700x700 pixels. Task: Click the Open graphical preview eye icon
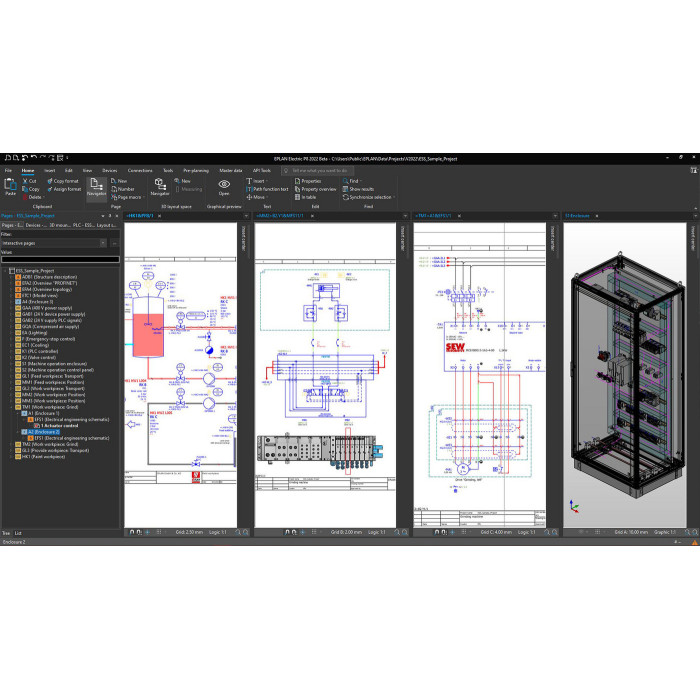(x=224, y=185)
